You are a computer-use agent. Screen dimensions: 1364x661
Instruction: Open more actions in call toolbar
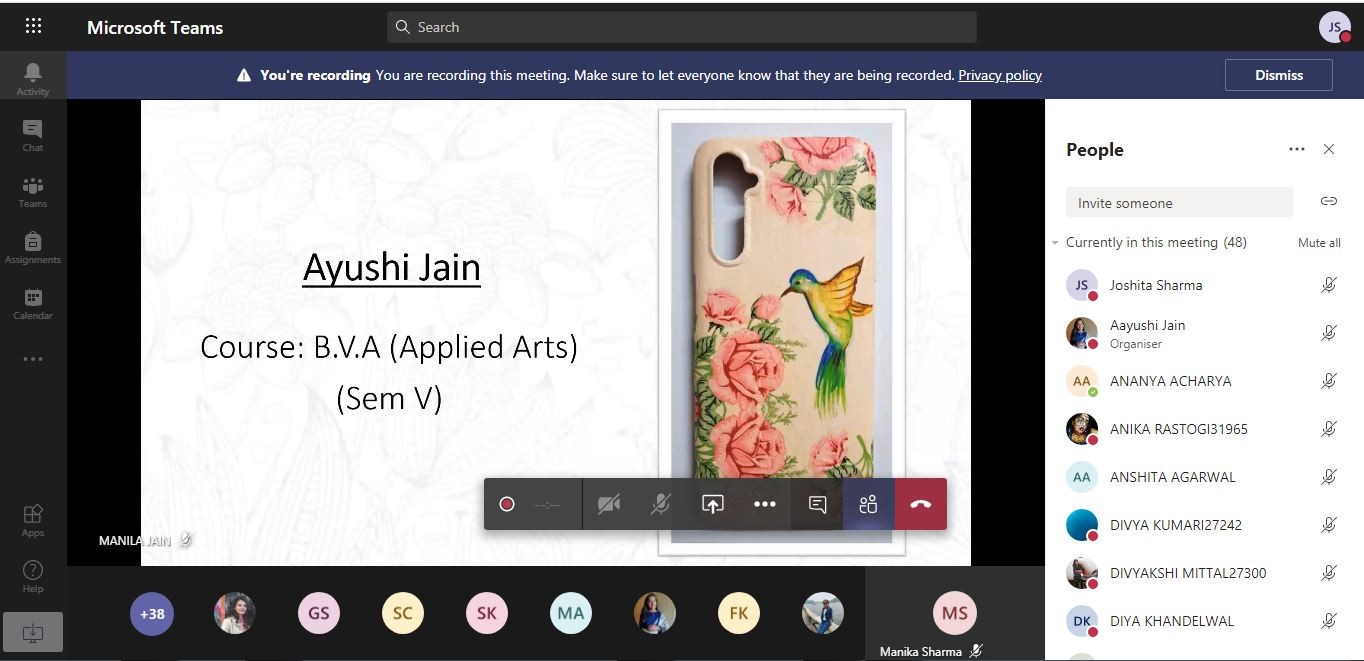[x=765, y=504]
